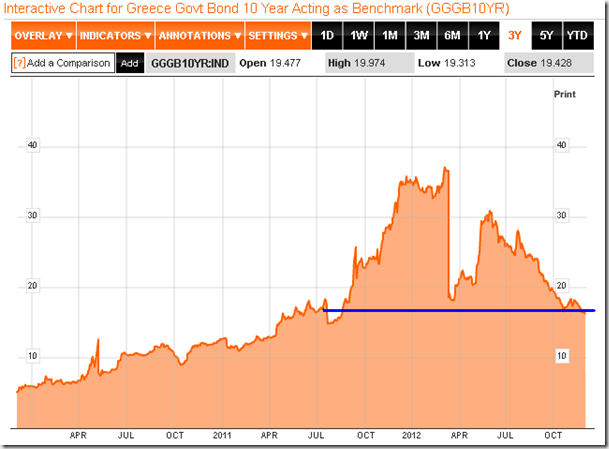The width and height of the screenshot is (609, 449).
Task: Click the question mark help icon
Action: [19, 63]
